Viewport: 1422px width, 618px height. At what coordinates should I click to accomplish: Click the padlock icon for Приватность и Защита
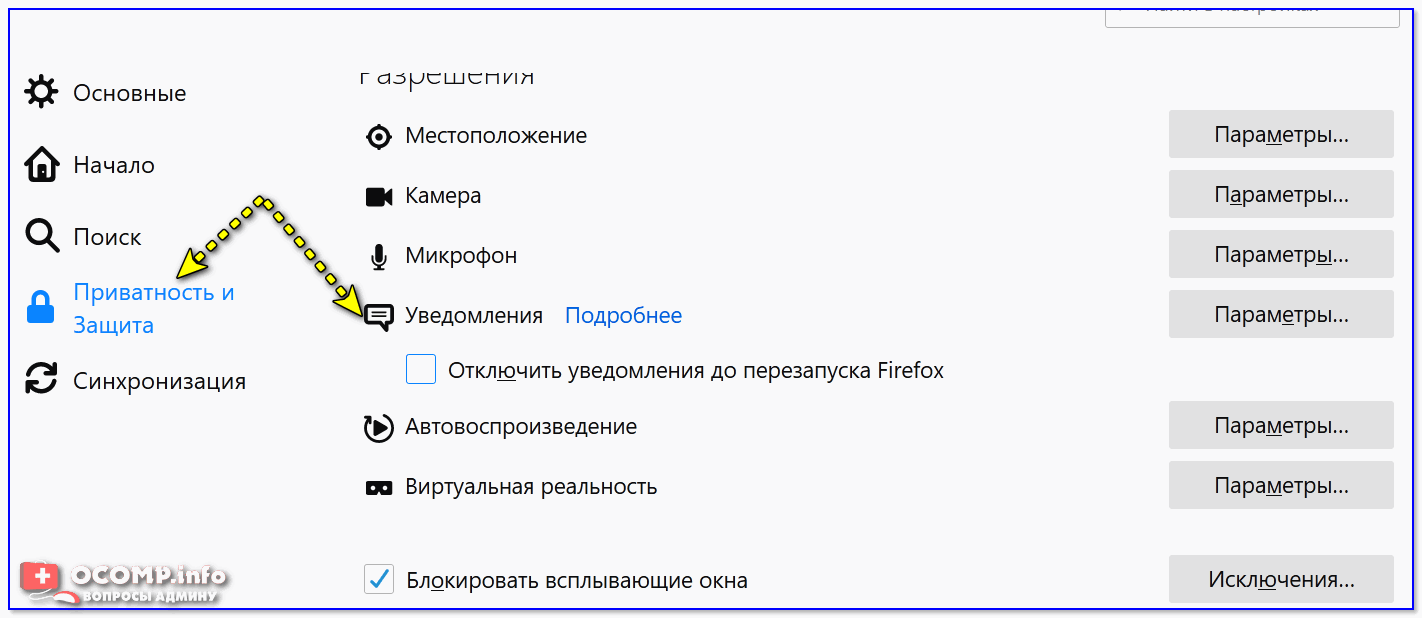coord(41,309)
